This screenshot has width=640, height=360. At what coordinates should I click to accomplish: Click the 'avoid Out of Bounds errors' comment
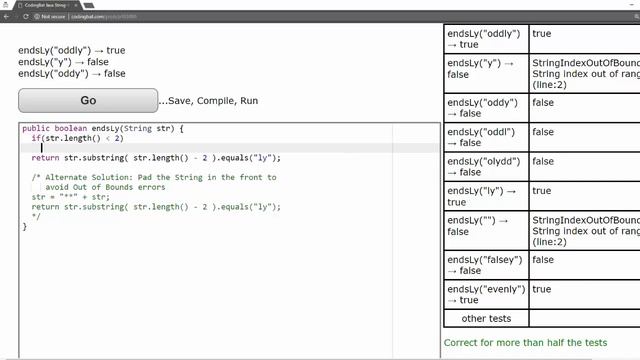[x=105, y=187]
